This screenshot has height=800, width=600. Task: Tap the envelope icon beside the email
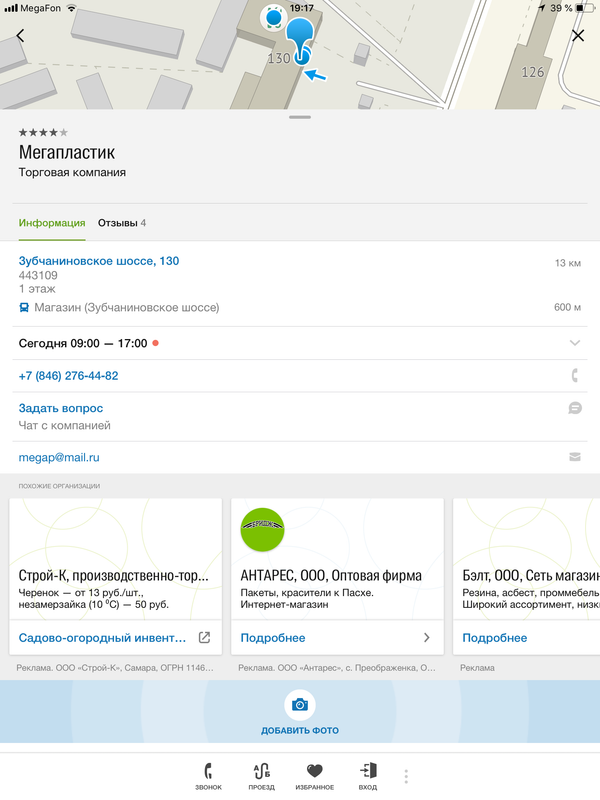[x=575, y=457]
